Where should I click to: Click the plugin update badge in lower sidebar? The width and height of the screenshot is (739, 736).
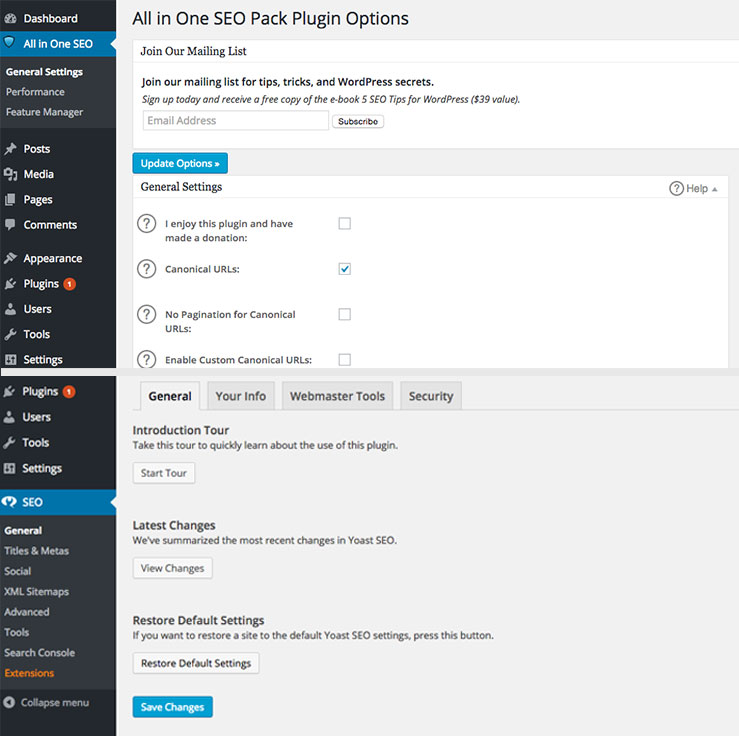69,392
